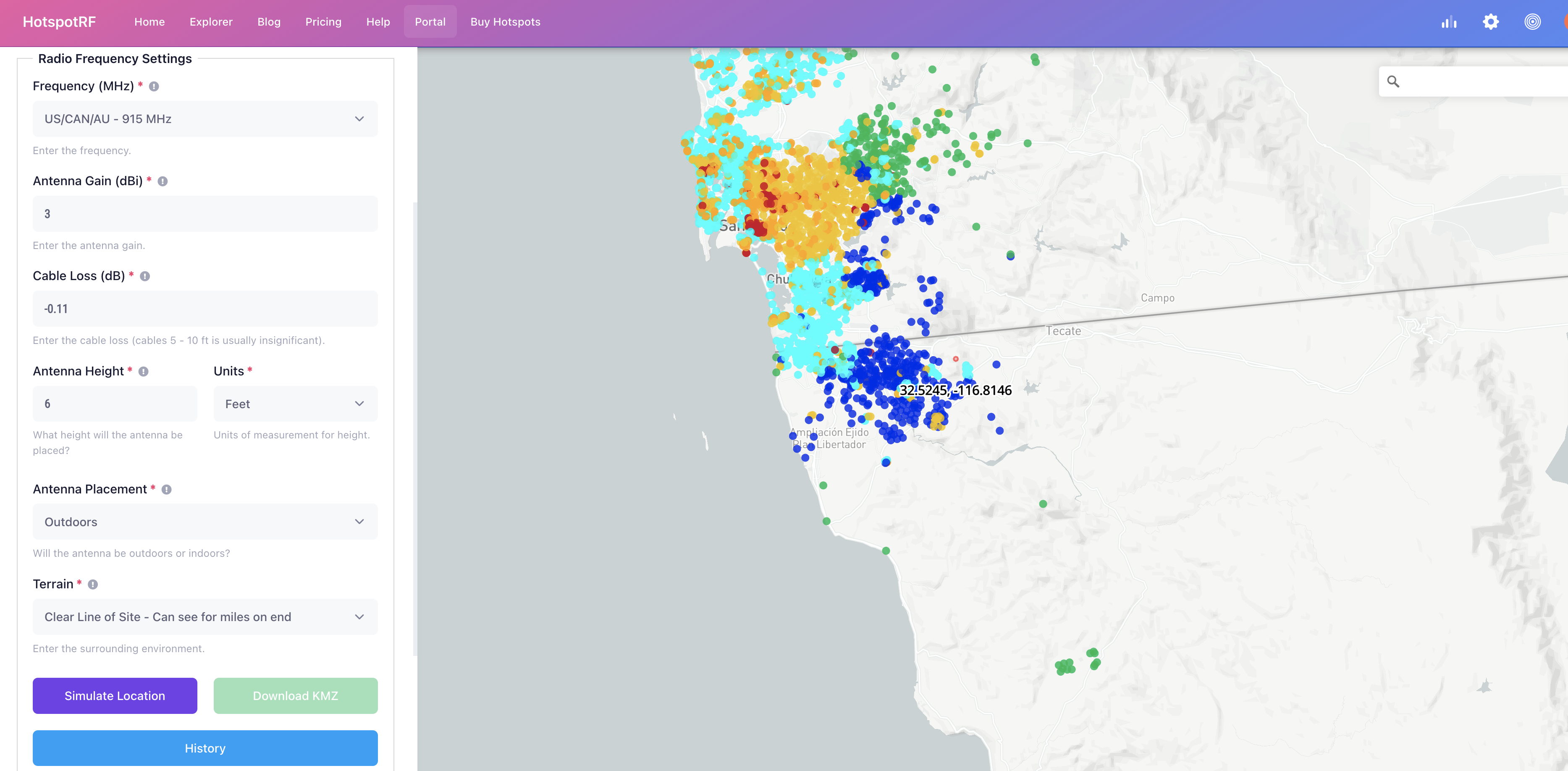Go to the Explorer menu item

point(211,22)
